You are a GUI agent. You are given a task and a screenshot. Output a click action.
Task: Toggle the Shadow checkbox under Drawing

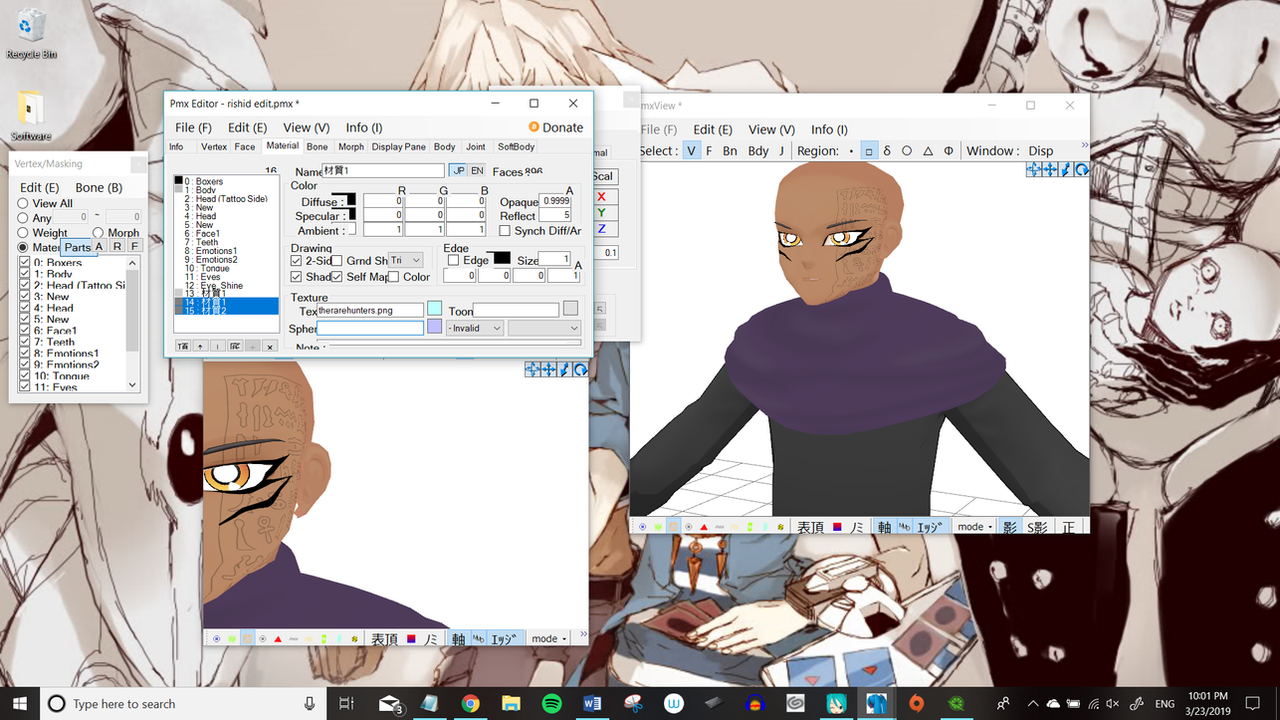pyautogui.click(x=297, y=277)
